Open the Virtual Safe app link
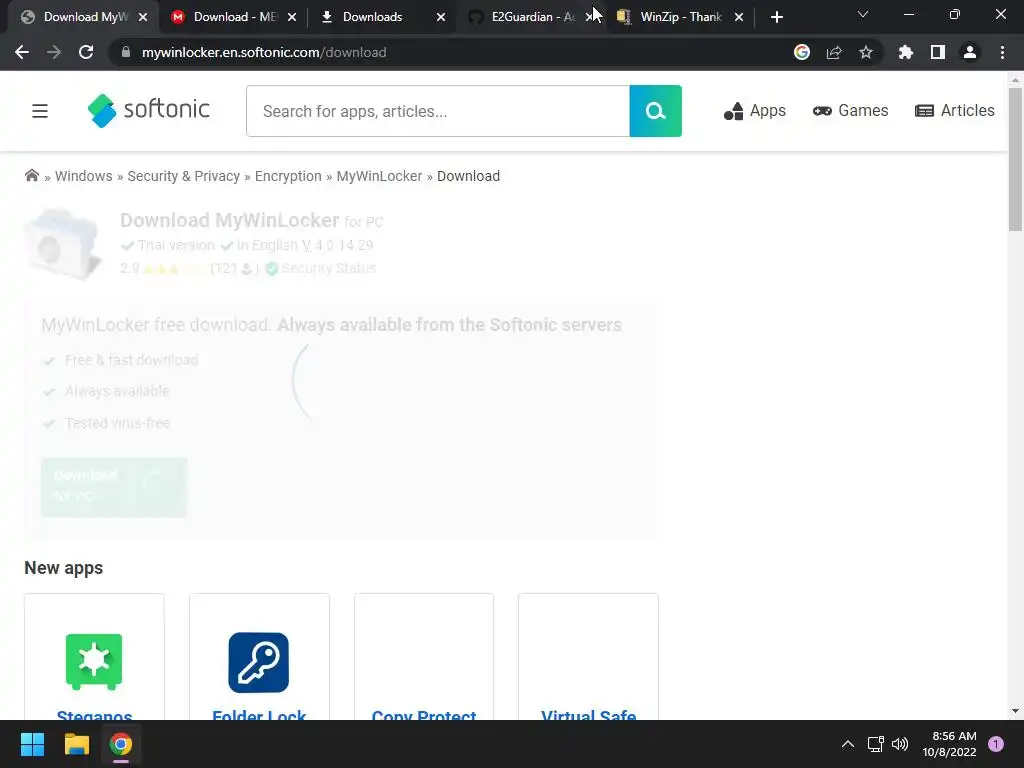 (x=588, y=716)
